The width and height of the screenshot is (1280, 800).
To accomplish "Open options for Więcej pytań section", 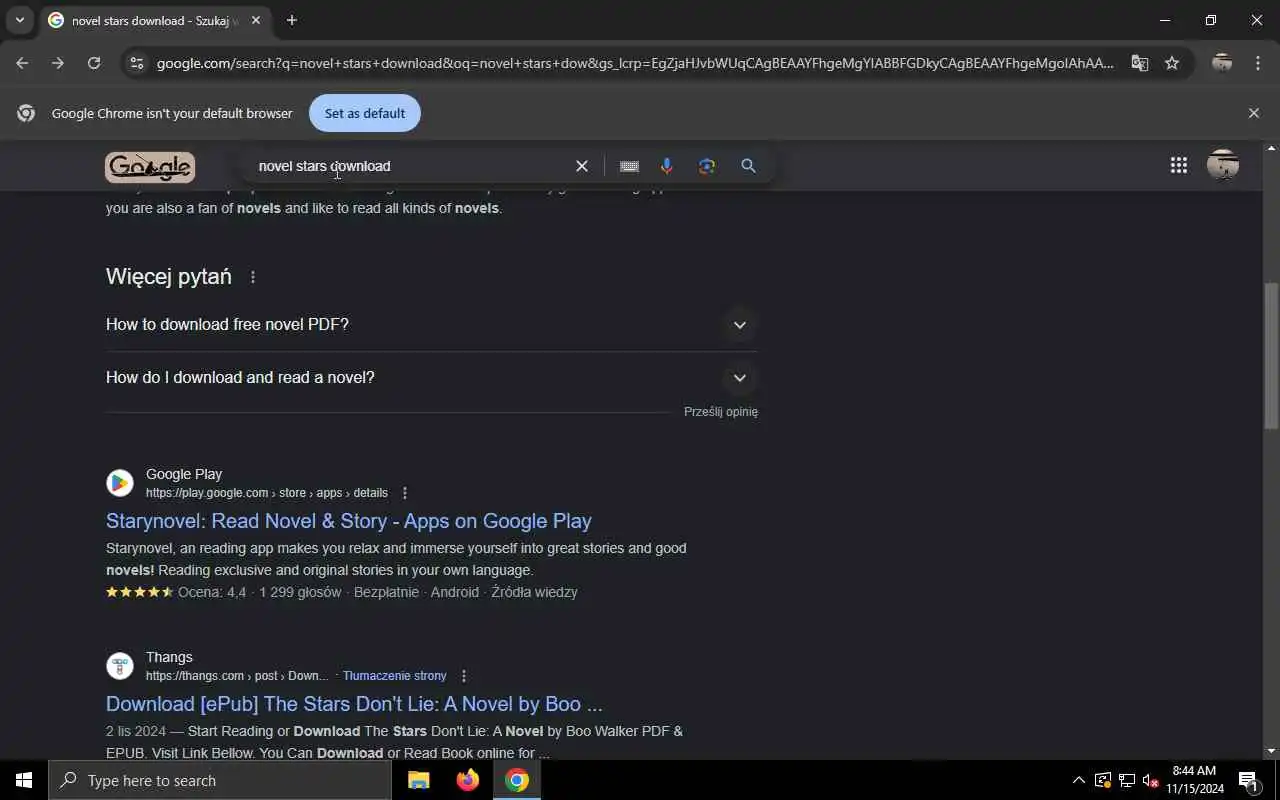I will coord(253,277).
